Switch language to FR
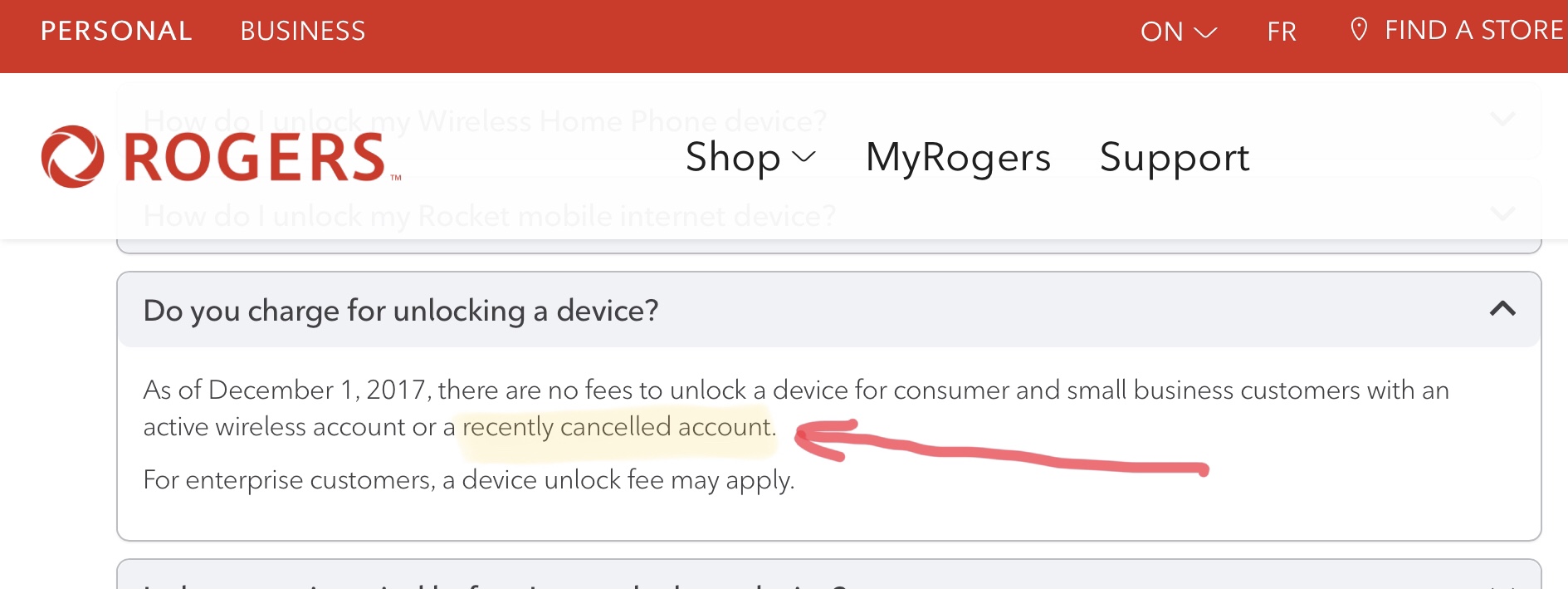Viewport: 1568px width, 589px height. [x=1281, y=32]
